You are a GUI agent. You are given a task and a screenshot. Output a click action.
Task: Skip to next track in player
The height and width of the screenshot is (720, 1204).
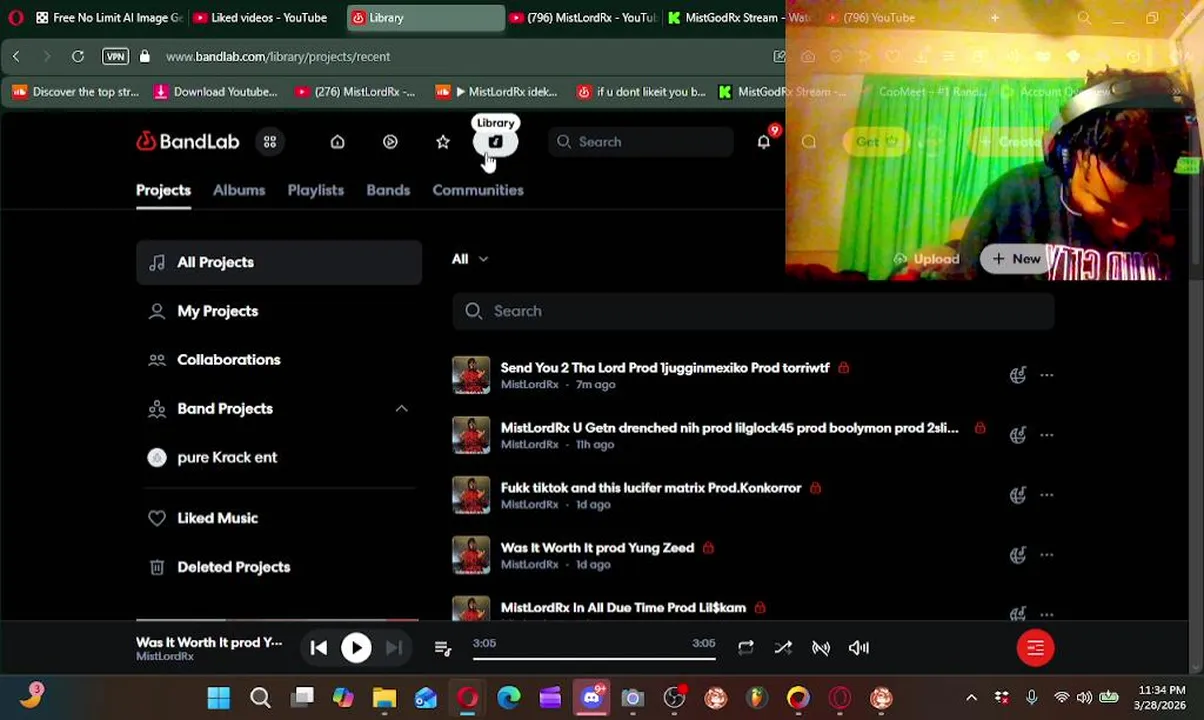pos(394,648)
